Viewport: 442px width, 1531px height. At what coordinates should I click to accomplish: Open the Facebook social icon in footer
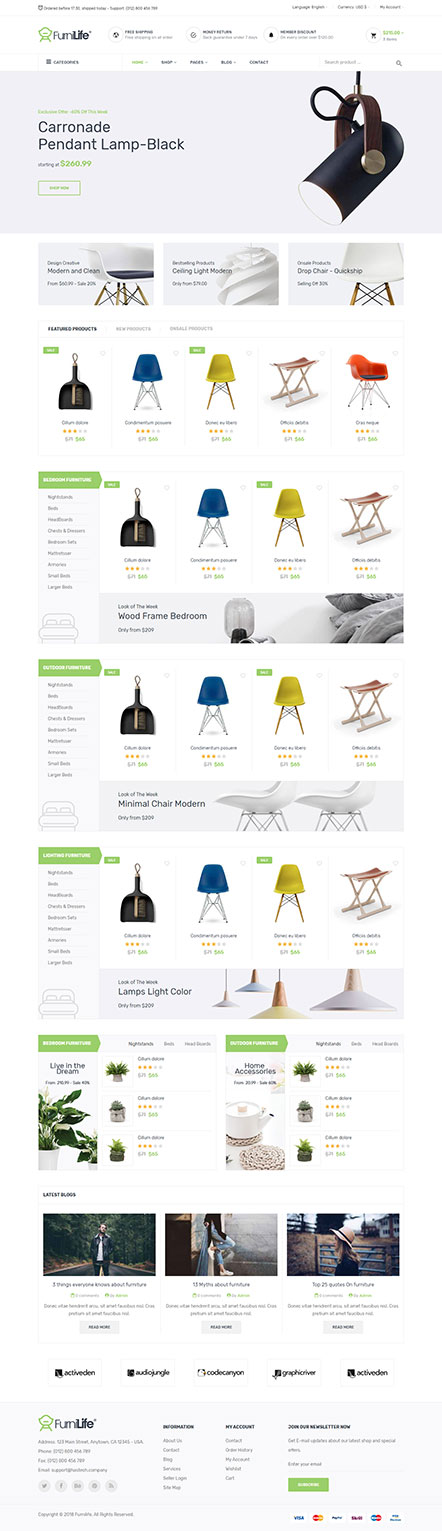(61, 1485)
